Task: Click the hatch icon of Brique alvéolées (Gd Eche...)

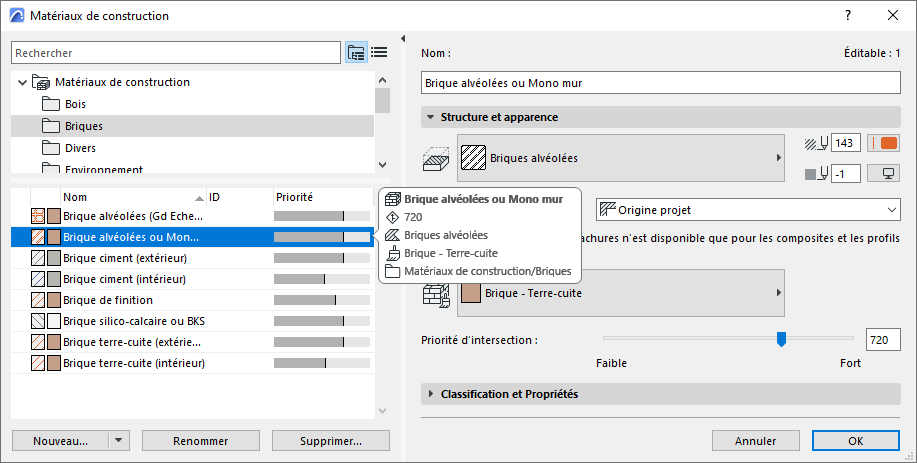Action: (38, 215)
